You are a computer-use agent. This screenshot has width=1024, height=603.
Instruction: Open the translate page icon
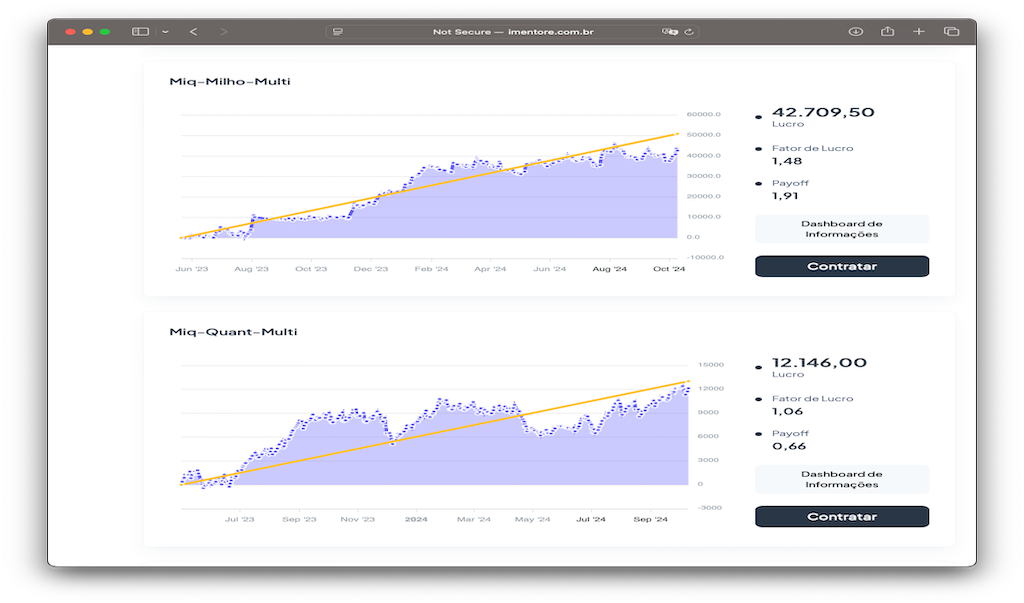click(669, 31)
